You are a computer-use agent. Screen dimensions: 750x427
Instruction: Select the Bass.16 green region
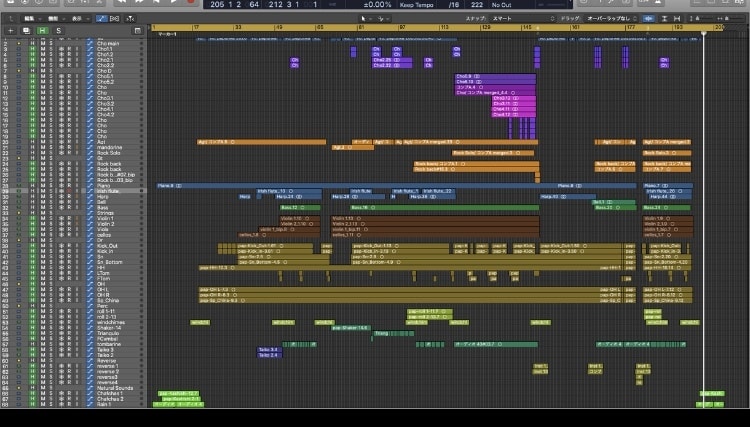444,208
